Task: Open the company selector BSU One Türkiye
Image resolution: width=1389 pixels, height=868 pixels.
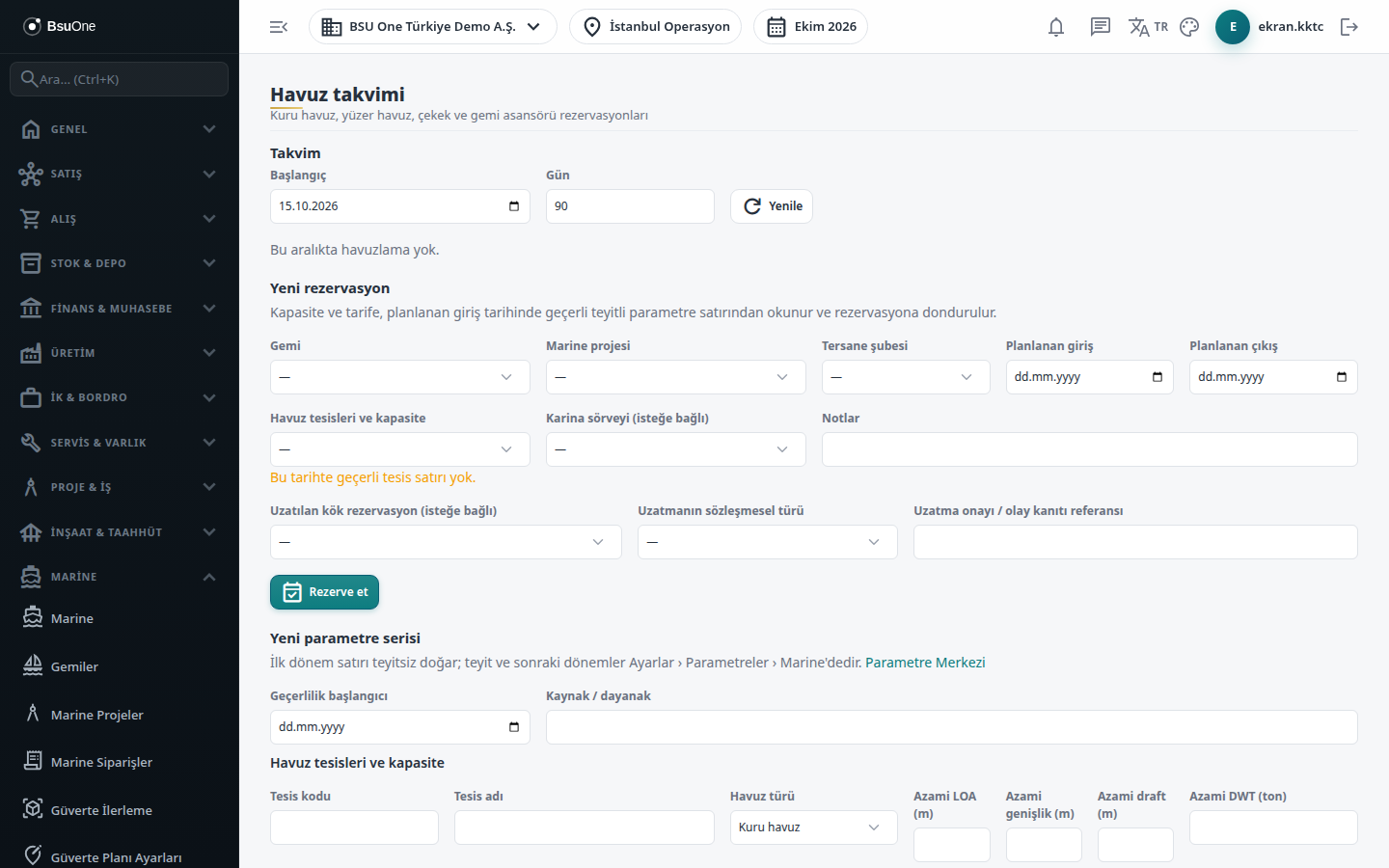Action: pos(433,27)
